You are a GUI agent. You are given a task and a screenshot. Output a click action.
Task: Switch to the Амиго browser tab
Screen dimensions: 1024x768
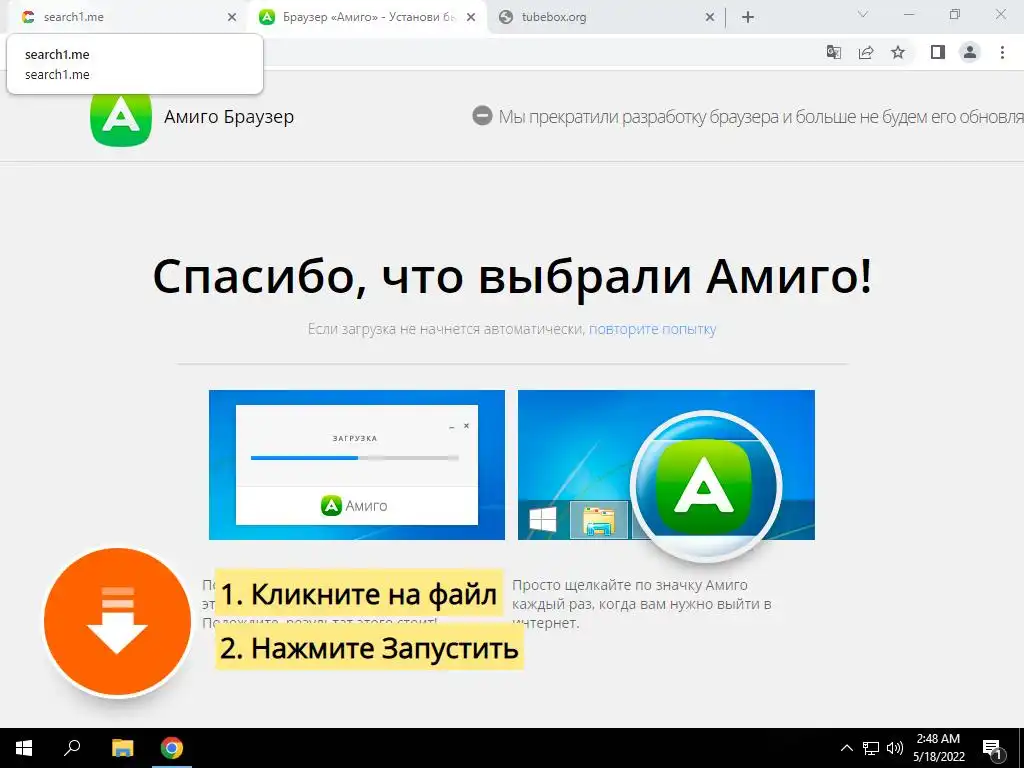(x=368, y=17)
